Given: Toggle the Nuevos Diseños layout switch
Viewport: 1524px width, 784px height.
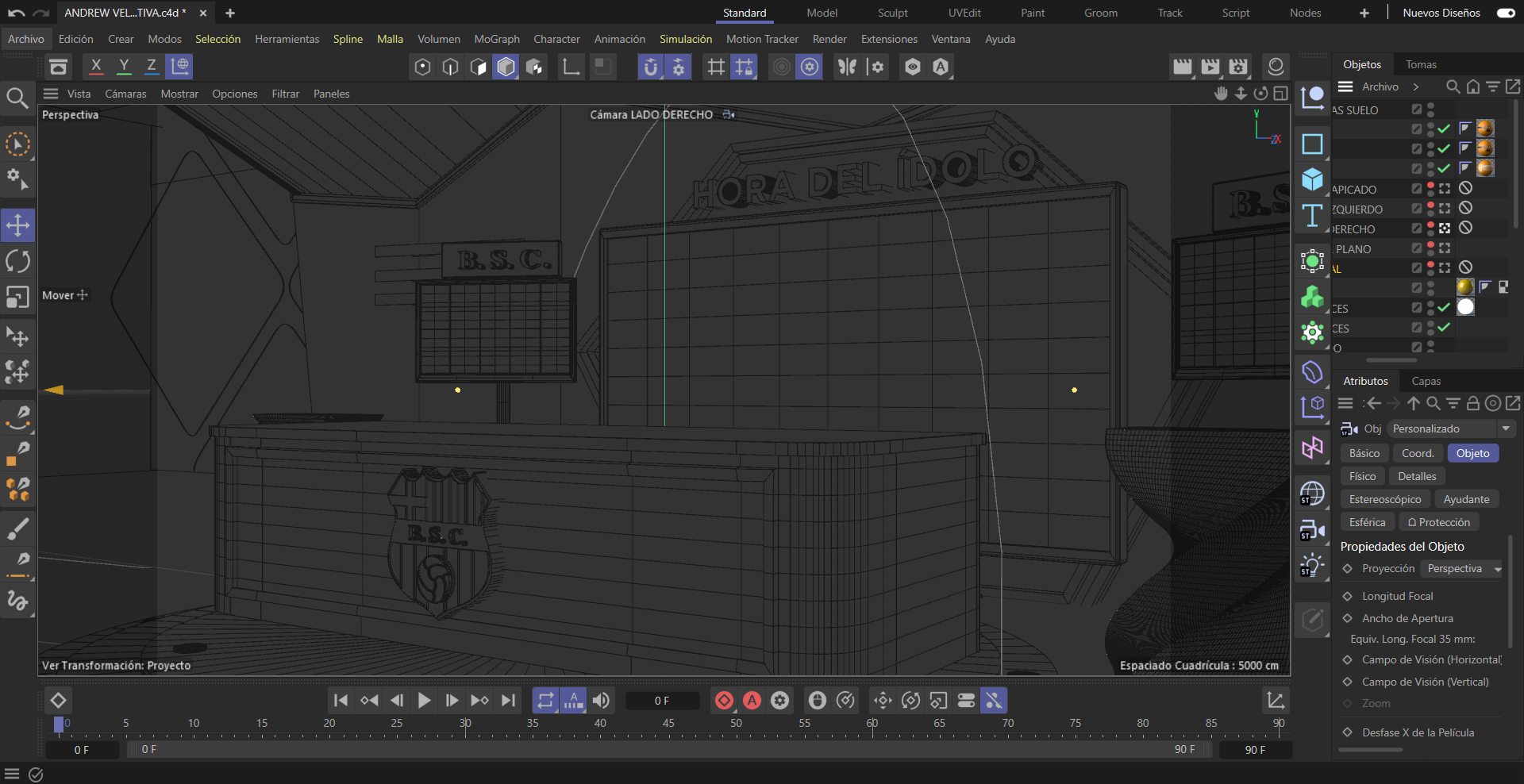Looking at the screenshot, I should coord(1505,13).
